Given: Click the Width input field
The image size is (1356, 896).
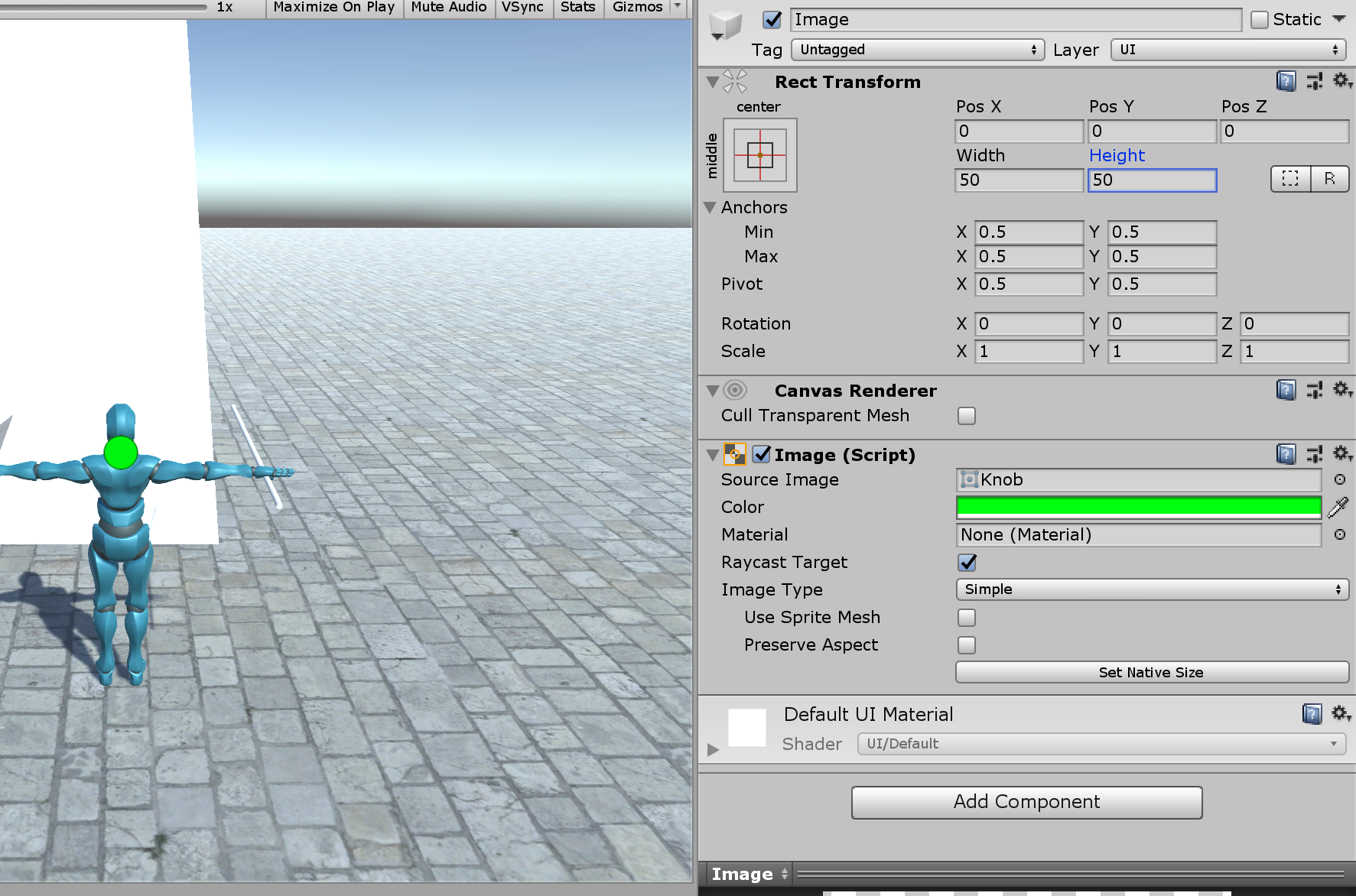Looking at the screenshot, I should tap(1019, 180).
